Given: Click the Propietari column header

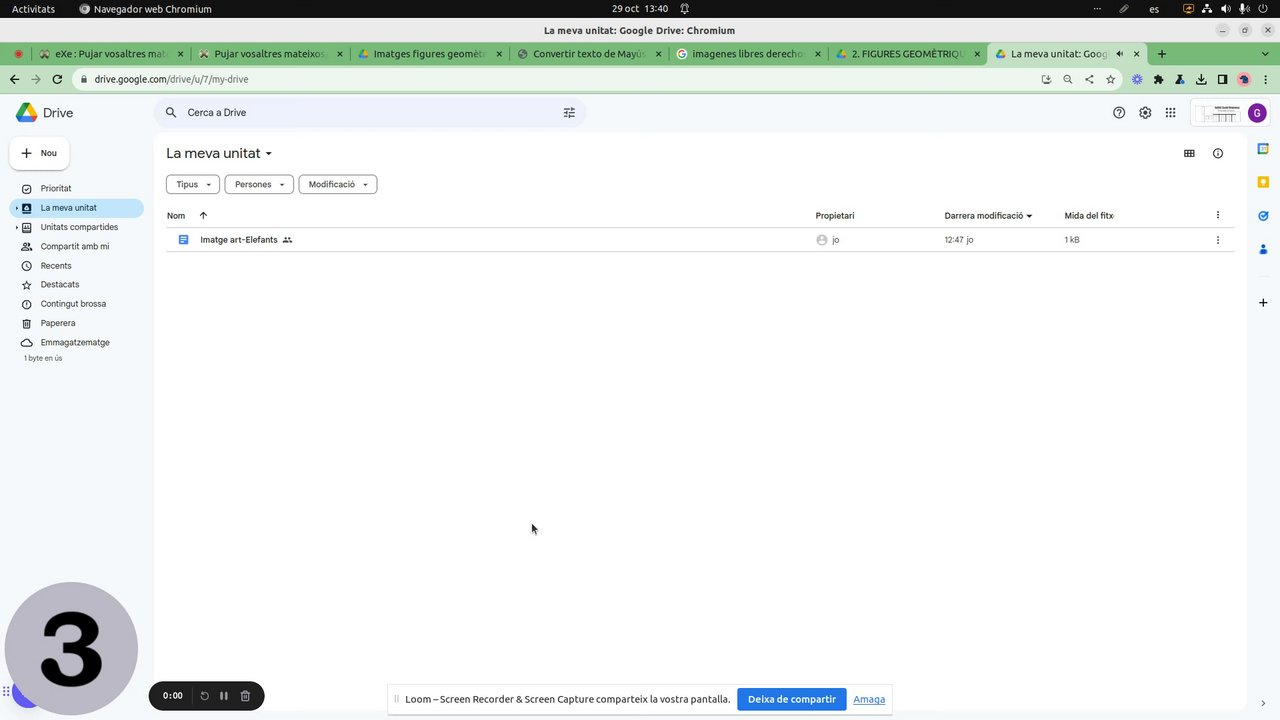Looking at the screenshot, I should click(x=835, y=216).
